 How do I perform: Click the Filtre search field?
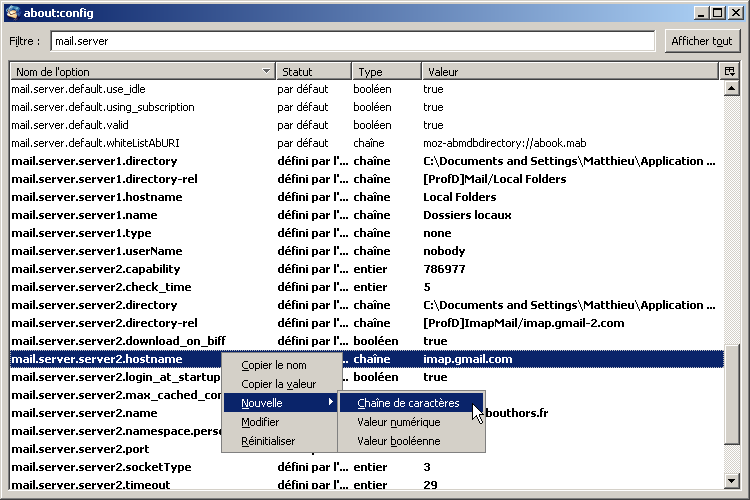[353, 41]
